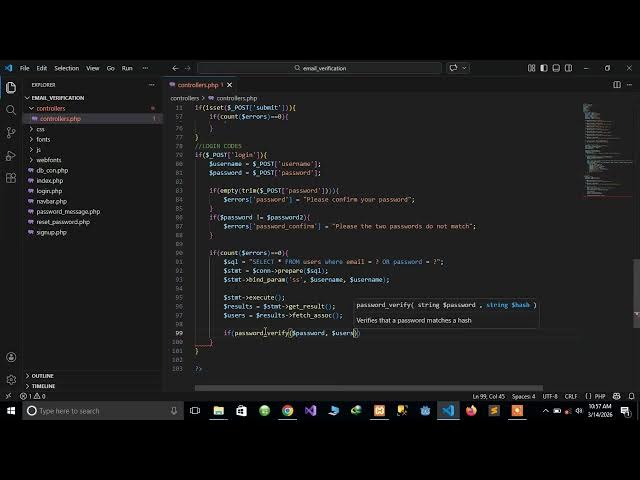Open Google Chrome from the taskbar
The height and width of the screenshot is (480, 640).
tap(287, 411)
